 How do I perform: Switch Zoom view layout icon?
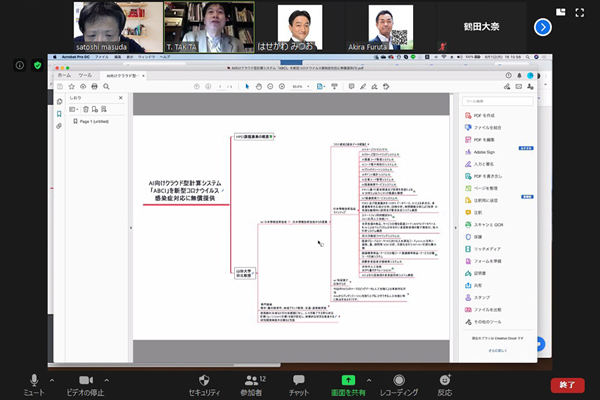point(561,12)
